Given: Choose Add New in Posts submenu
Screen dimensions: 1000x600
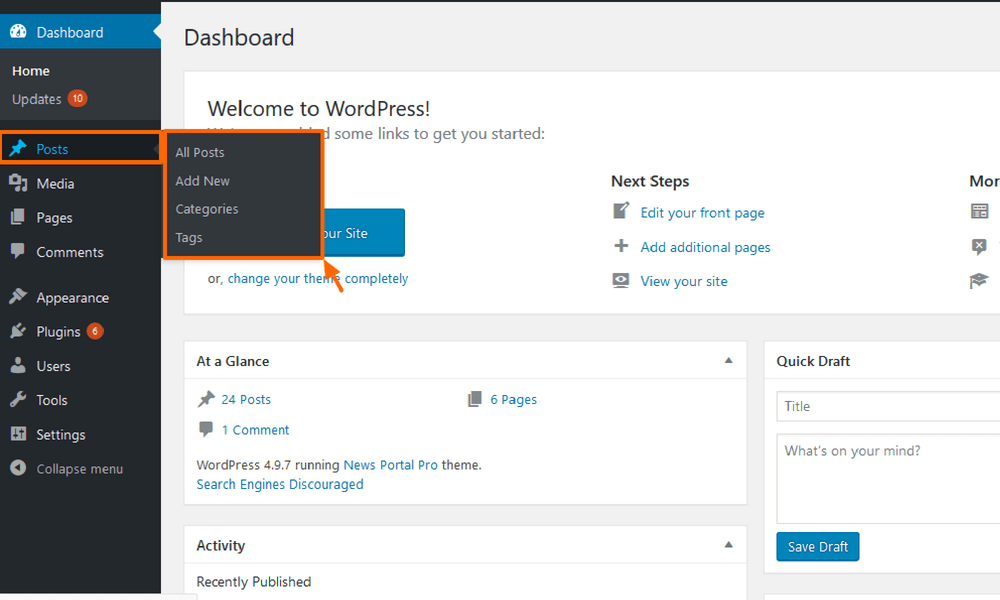Looking at the screenshot, I should click(x=203, y=181).
